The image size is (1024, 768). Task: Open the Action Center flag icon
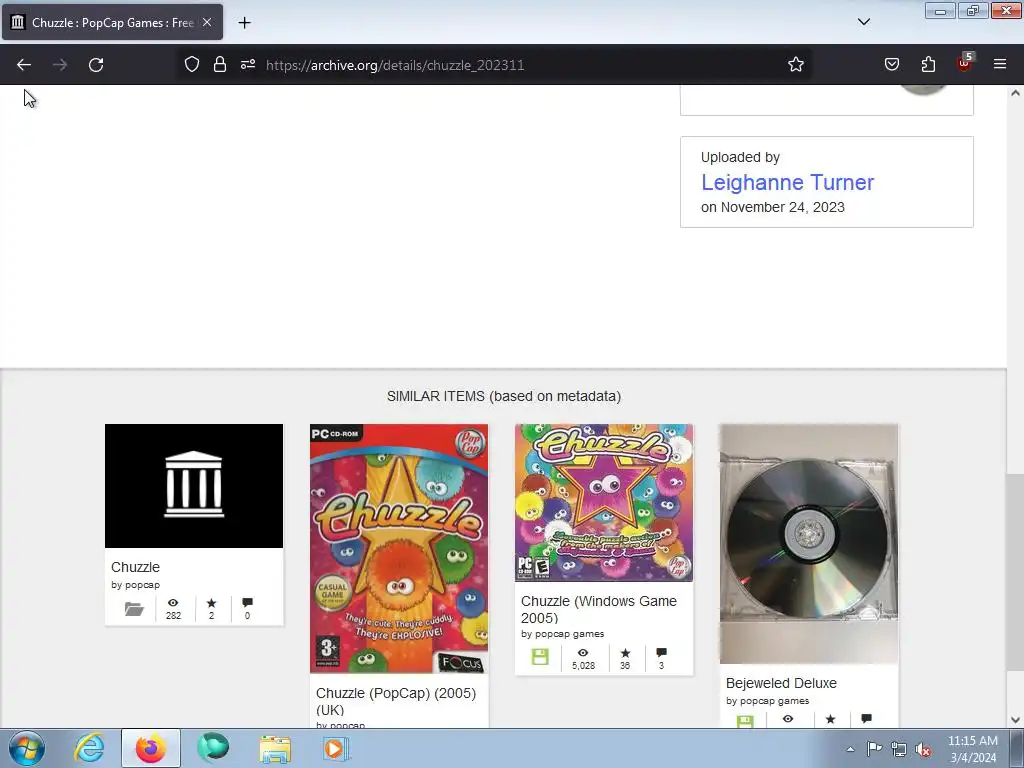pos(874,749)
